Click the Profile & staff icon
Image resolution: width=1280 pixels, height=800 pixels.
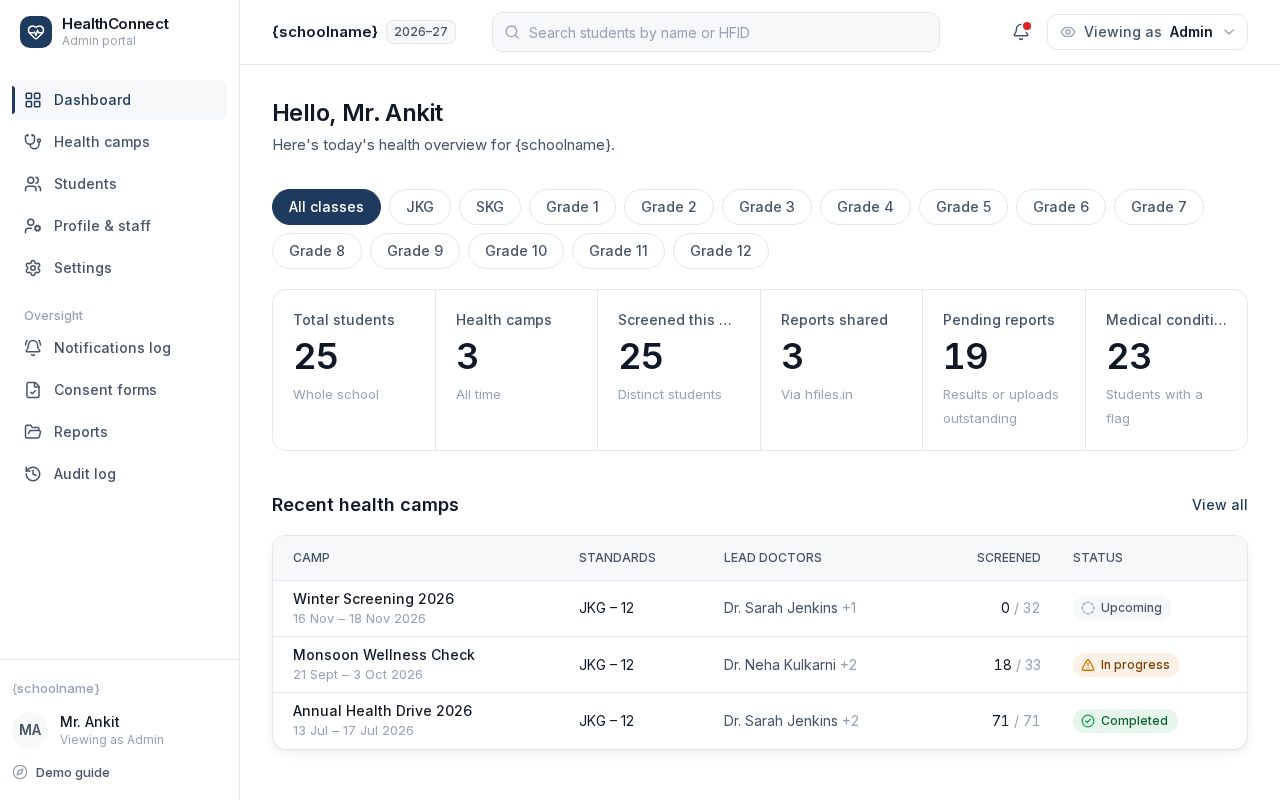[x=33, y=226]
